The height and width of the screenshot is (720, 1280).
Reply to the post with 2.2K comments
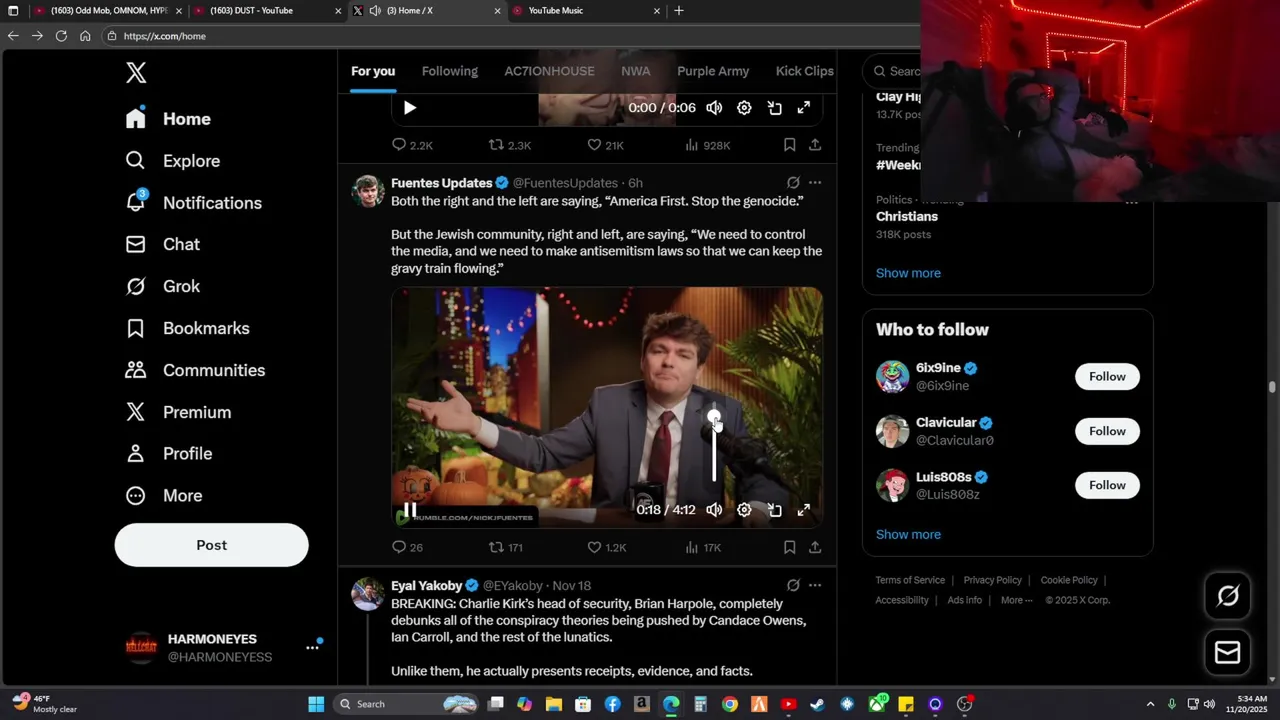click(412, 145)
